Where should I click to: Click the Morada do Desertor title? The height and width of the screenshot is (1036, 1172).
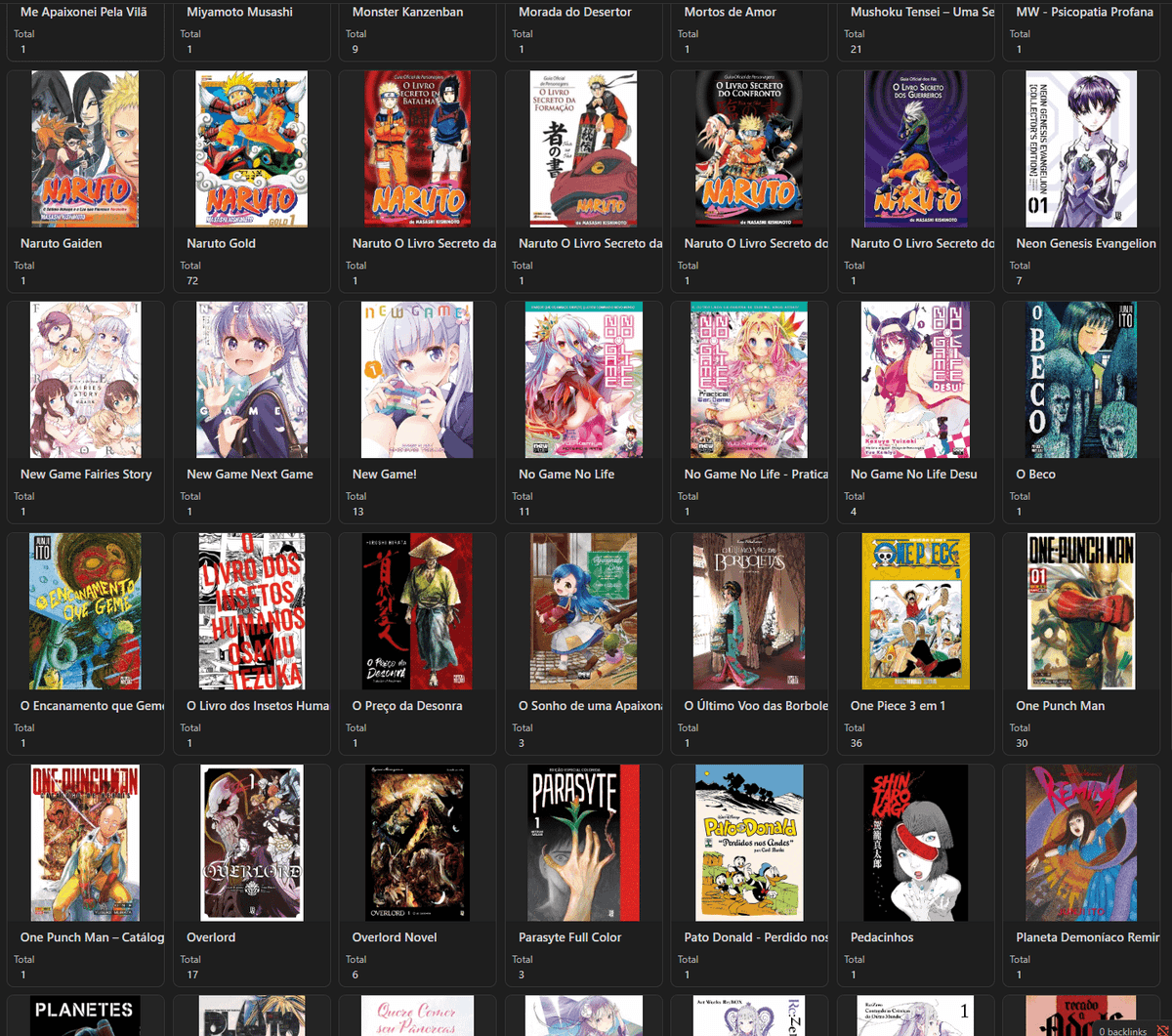(x=575, y=12)
